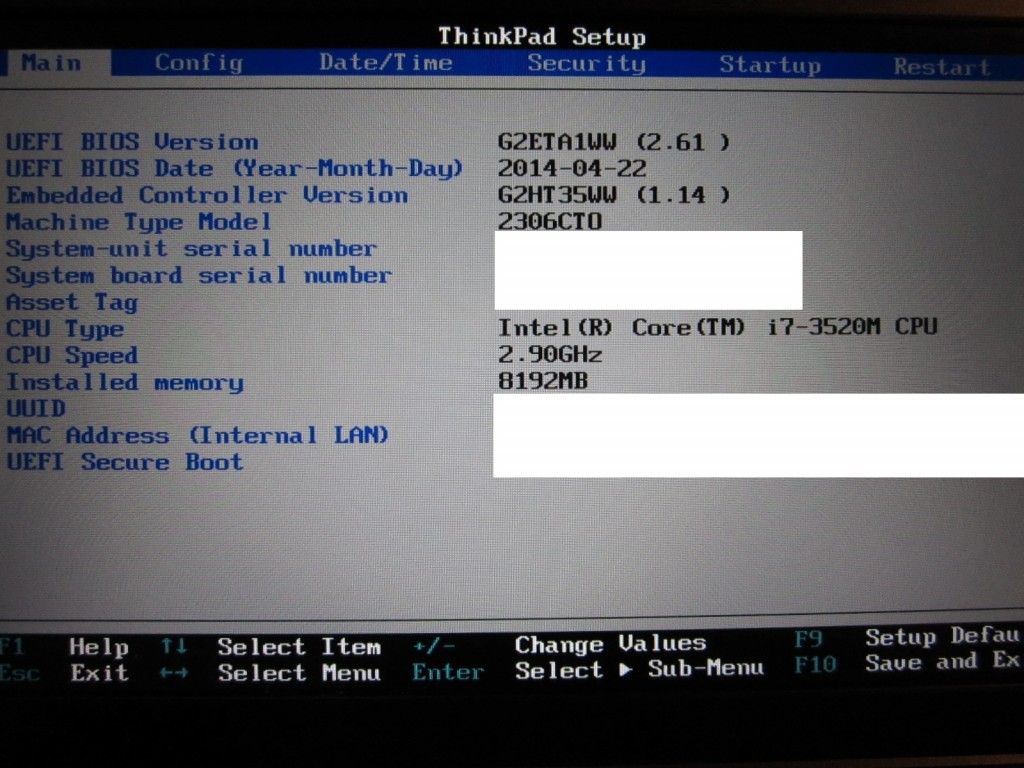Select the UUID label
Viewport: 1024px width, 768px height.
(x=36, y=409)
